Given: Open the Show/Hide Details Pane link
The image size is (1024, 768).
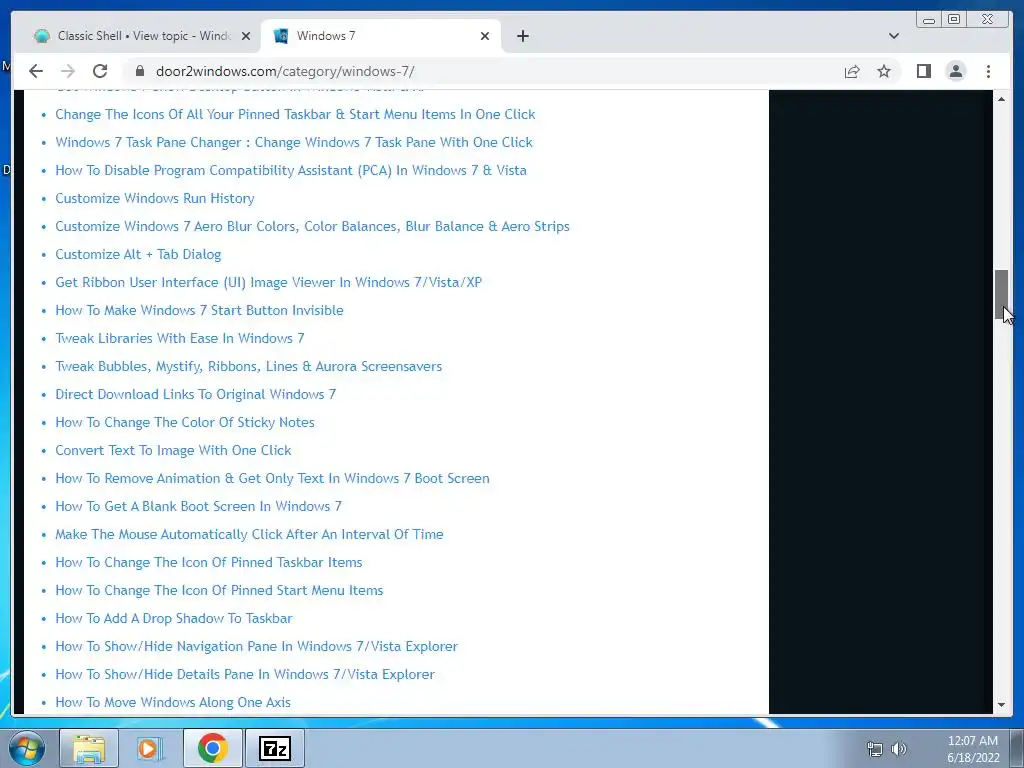Looking at the screenshot, I should tap(245, 675).
